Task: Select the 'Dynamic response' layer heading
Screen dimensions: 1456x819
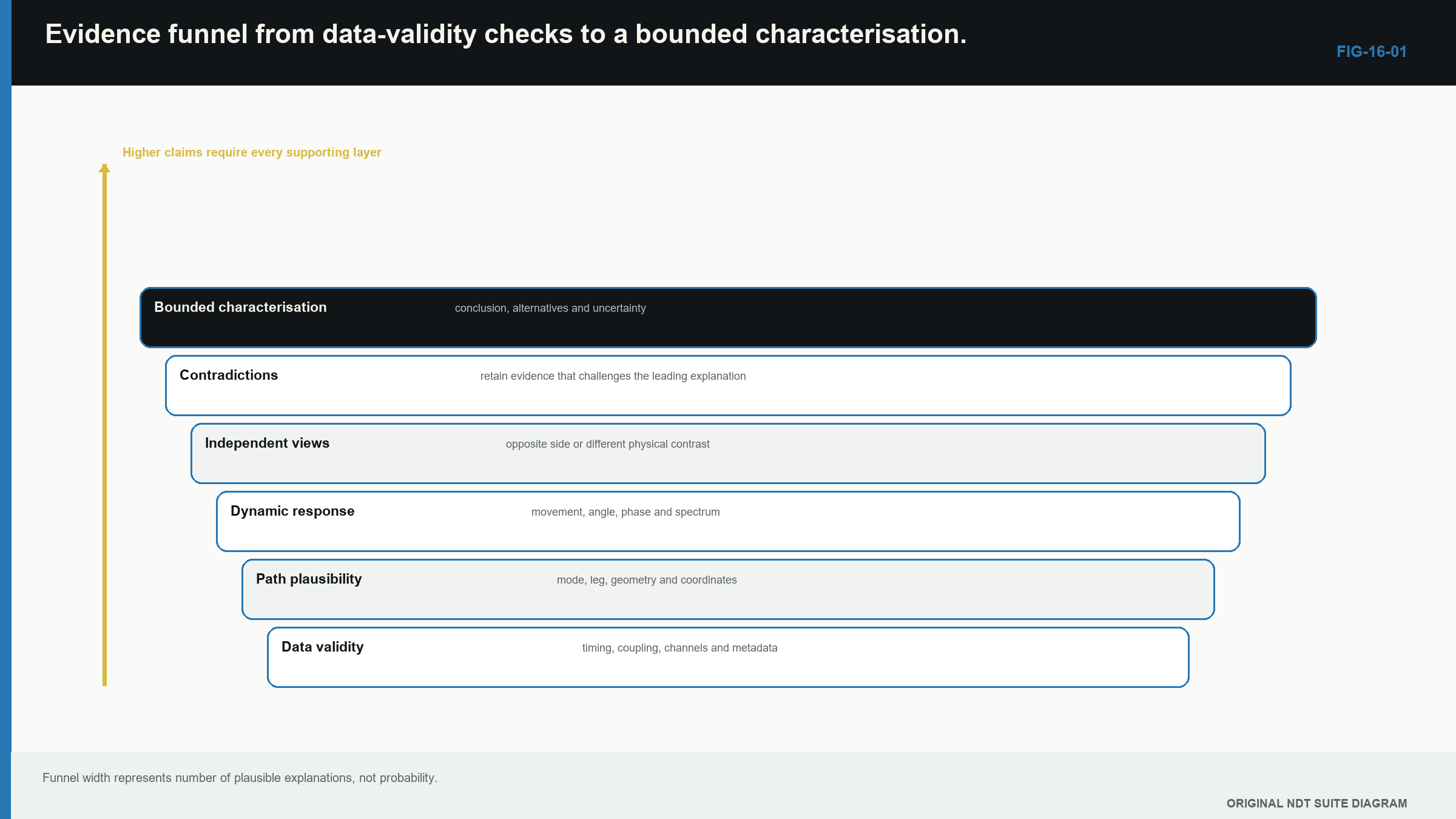Action: [x=292, y=511]
